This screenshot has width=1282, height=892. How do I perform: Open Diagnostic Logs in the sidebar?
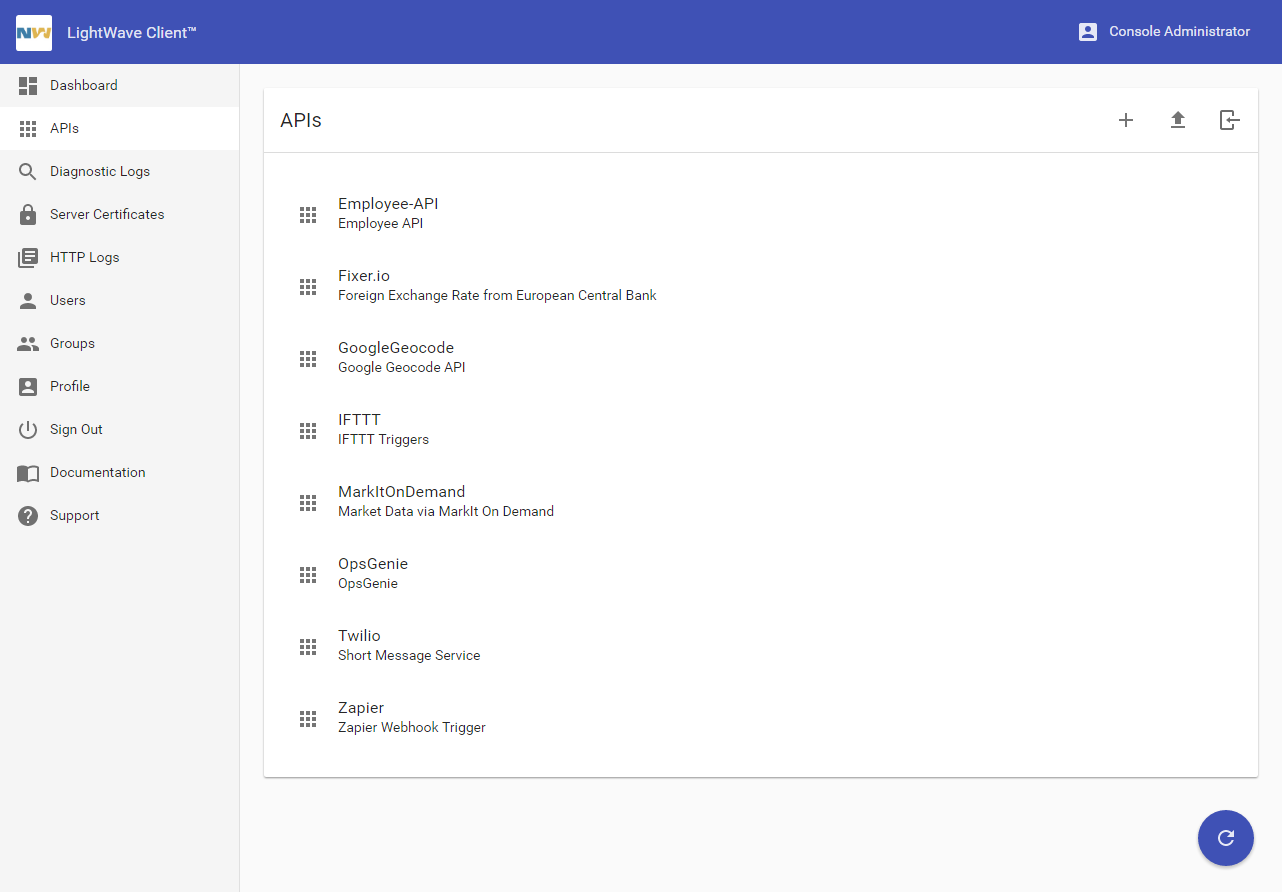(100, 172)
